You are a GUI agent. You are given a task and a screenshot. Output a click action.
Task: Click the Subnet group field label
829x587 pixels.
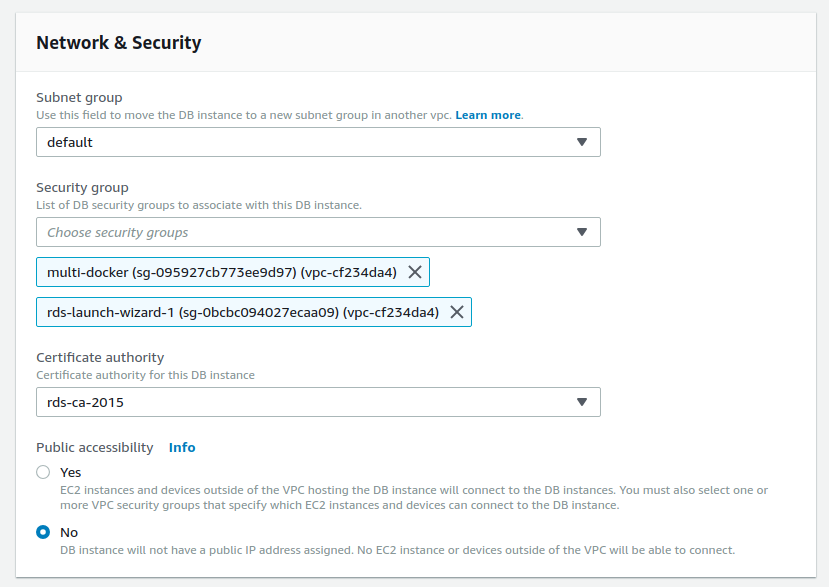point(79,97)
